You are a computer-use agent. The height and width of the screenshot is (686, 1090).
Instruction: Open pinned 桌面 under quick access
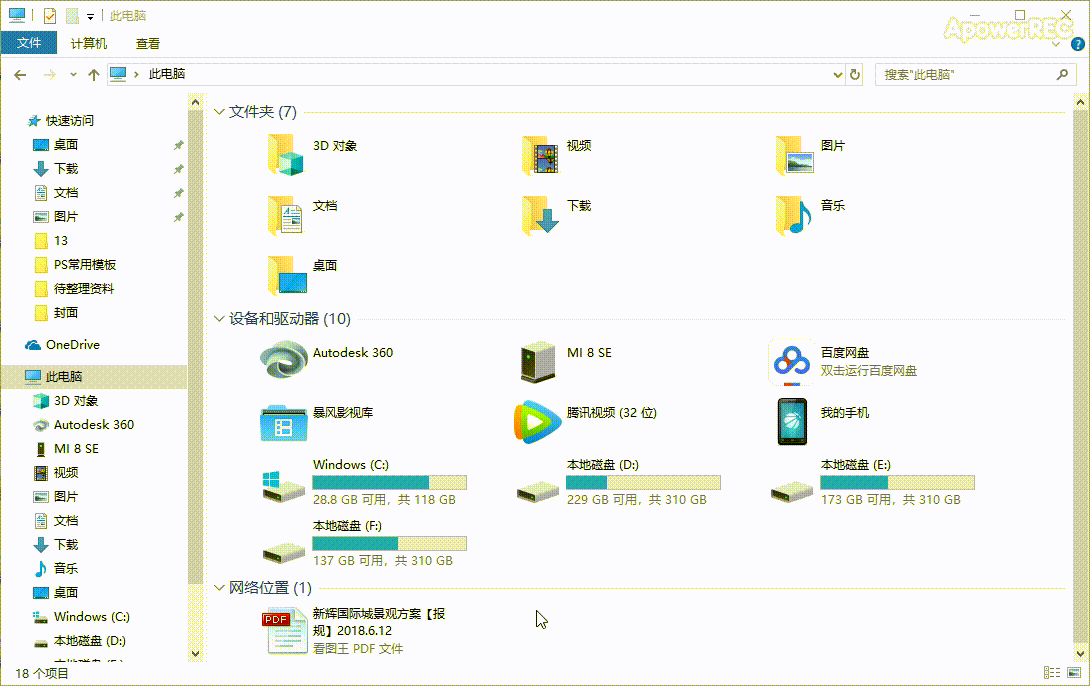click(66, 145)
